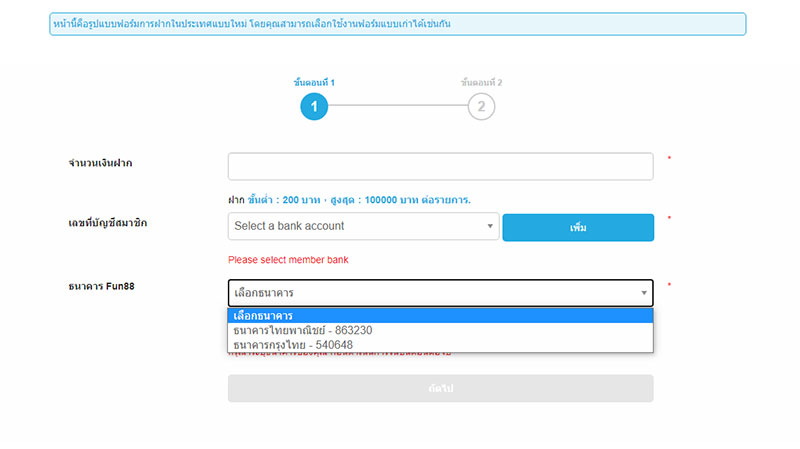Click the arrow of the member bank account dropdown
800x449 pixels.
click(489, 226)
